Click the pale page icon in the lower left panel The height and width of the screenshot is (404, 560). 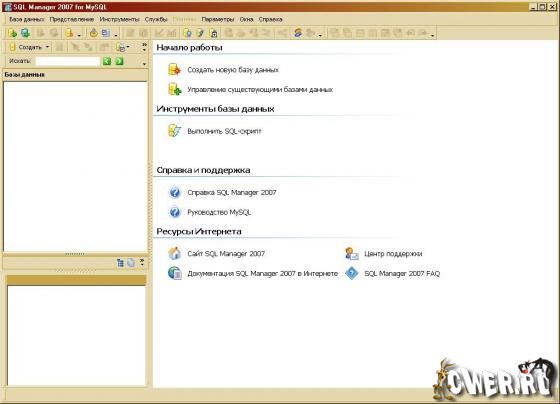[131, 263]
